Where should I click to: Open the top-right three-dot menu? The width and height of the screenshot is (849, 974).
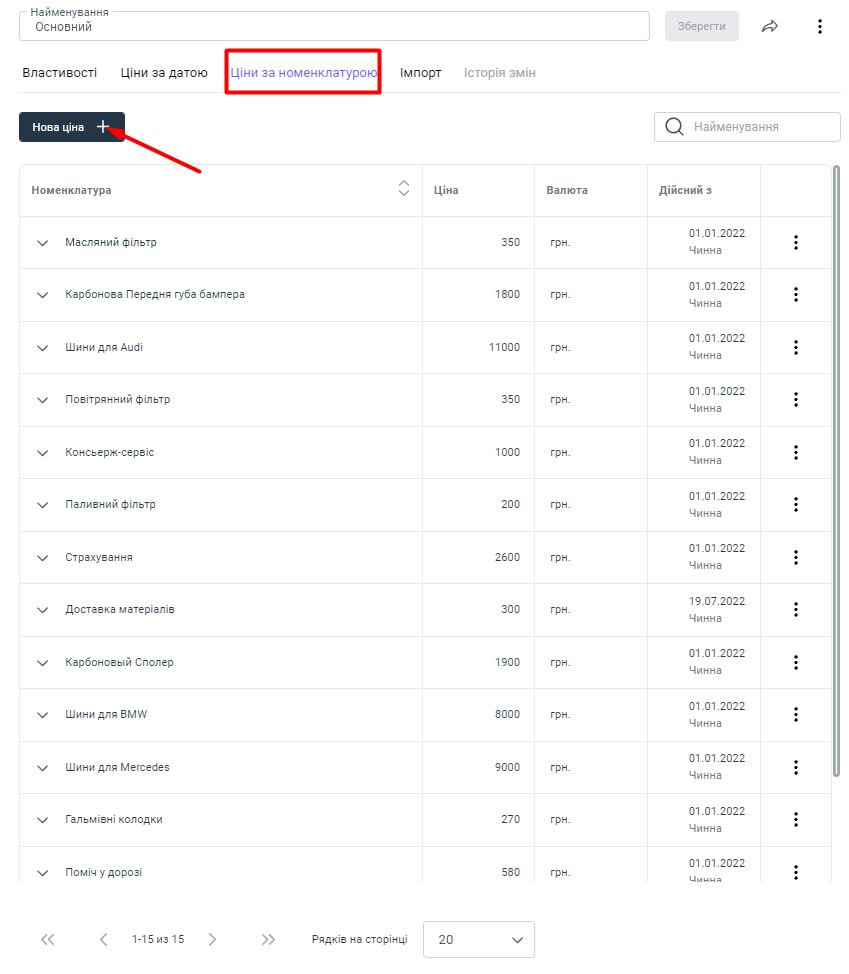[820, 27]
